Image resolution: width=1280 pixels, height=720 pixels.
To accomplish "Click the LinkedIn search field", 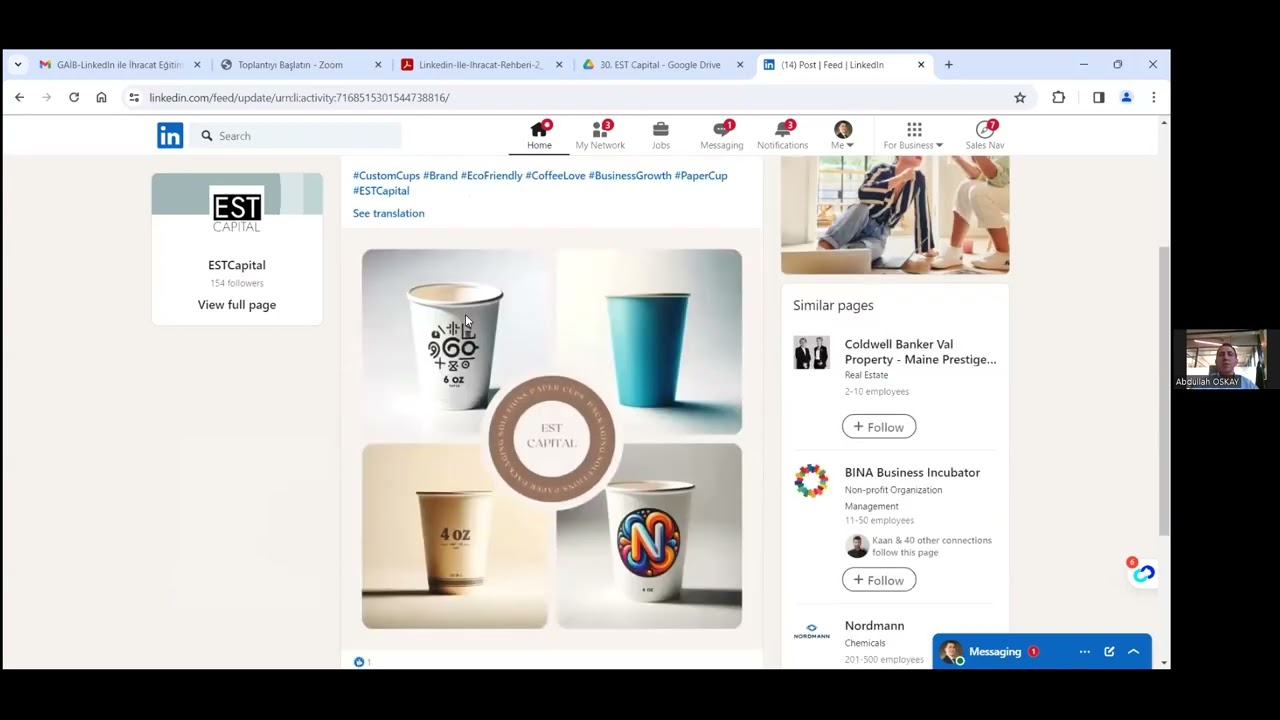I will pos(296,136).
